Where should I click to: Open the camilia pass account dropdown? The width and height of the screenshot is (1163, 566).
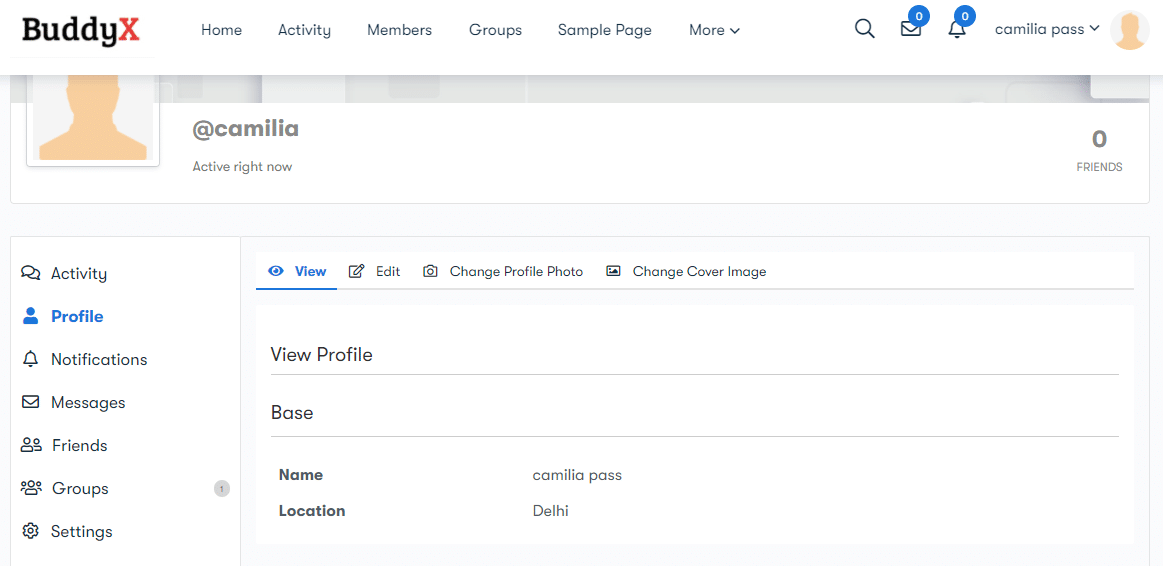pyautogui.click(x=1047, y=30)
